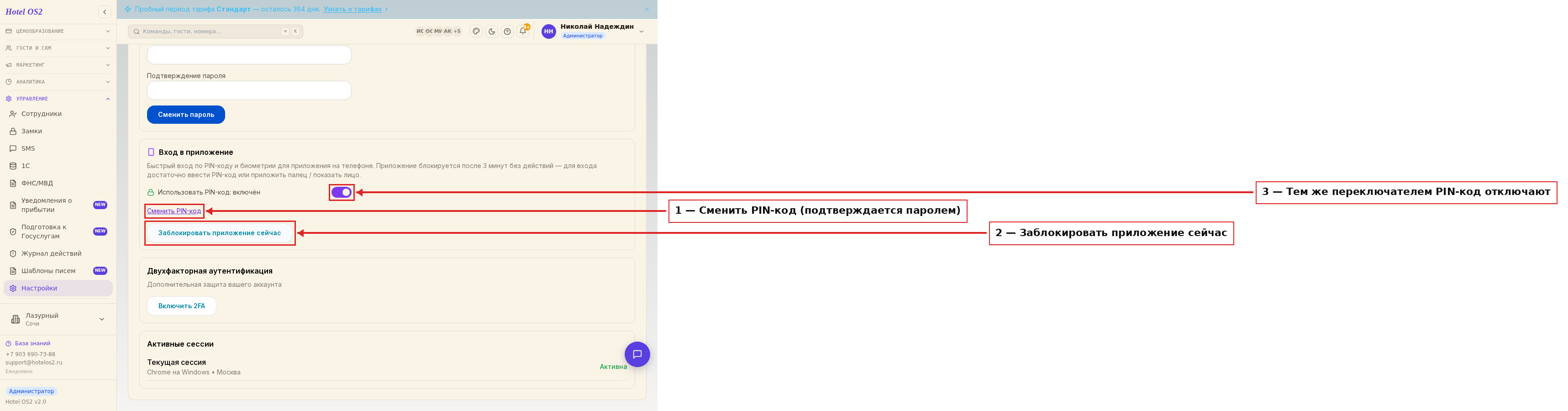
Task: Open Сотрудники in the sidebar
Action: [x=58, y=114]
